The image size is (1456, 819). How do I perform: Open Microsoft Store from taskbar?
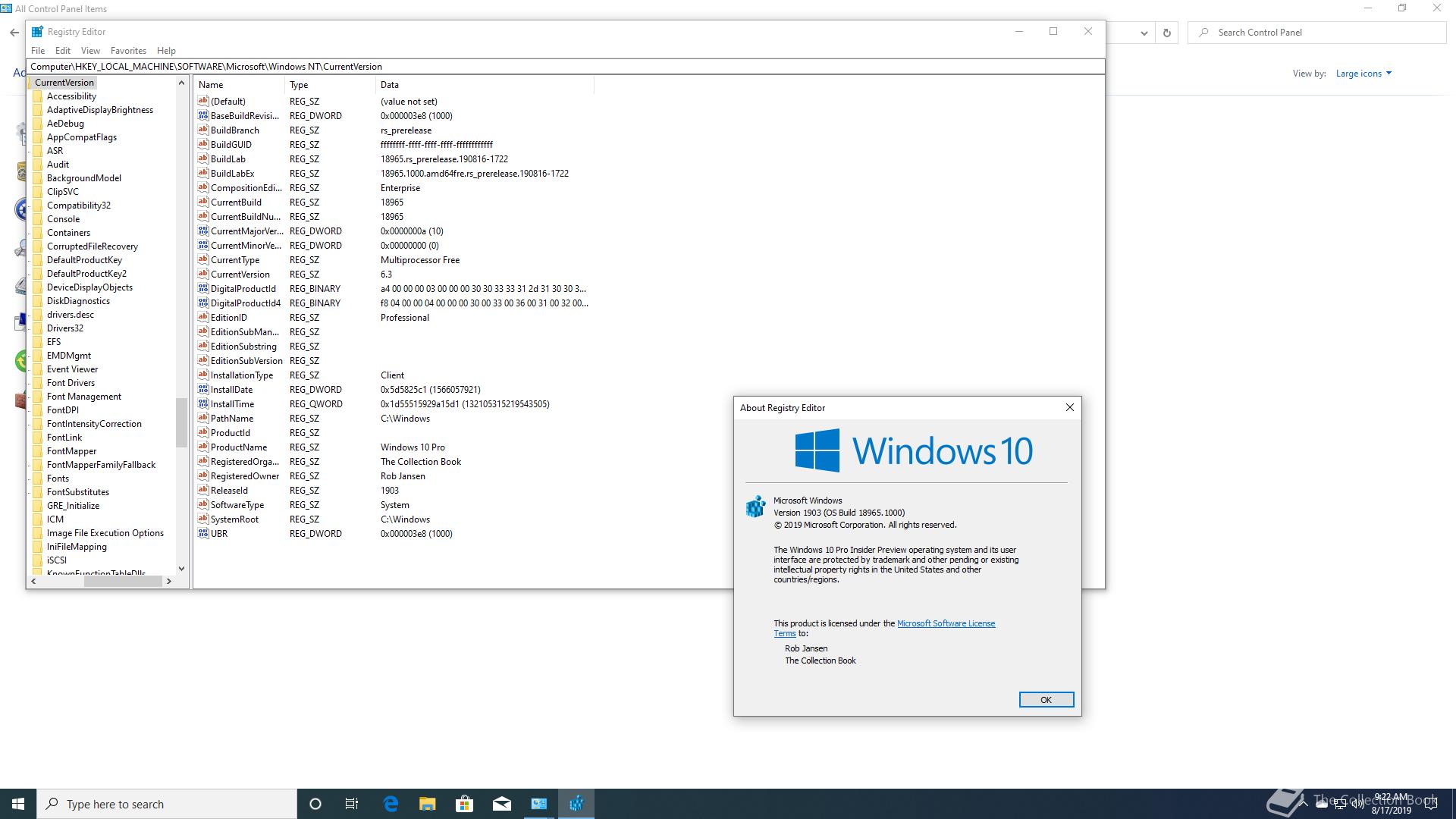[x=464, y=804]
